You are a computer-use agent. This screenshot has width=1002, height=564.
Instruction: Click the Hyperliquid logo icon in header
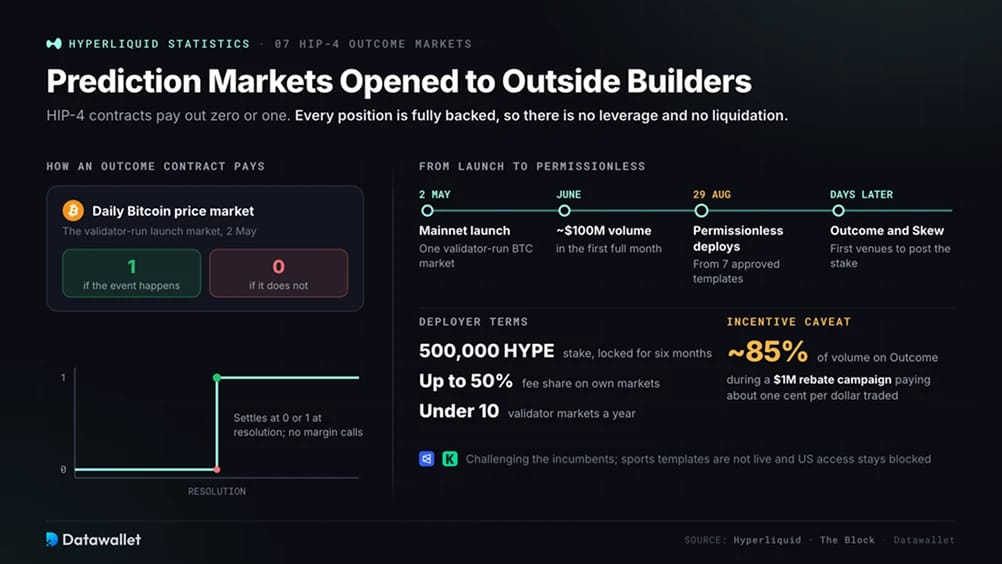(54, 43)
